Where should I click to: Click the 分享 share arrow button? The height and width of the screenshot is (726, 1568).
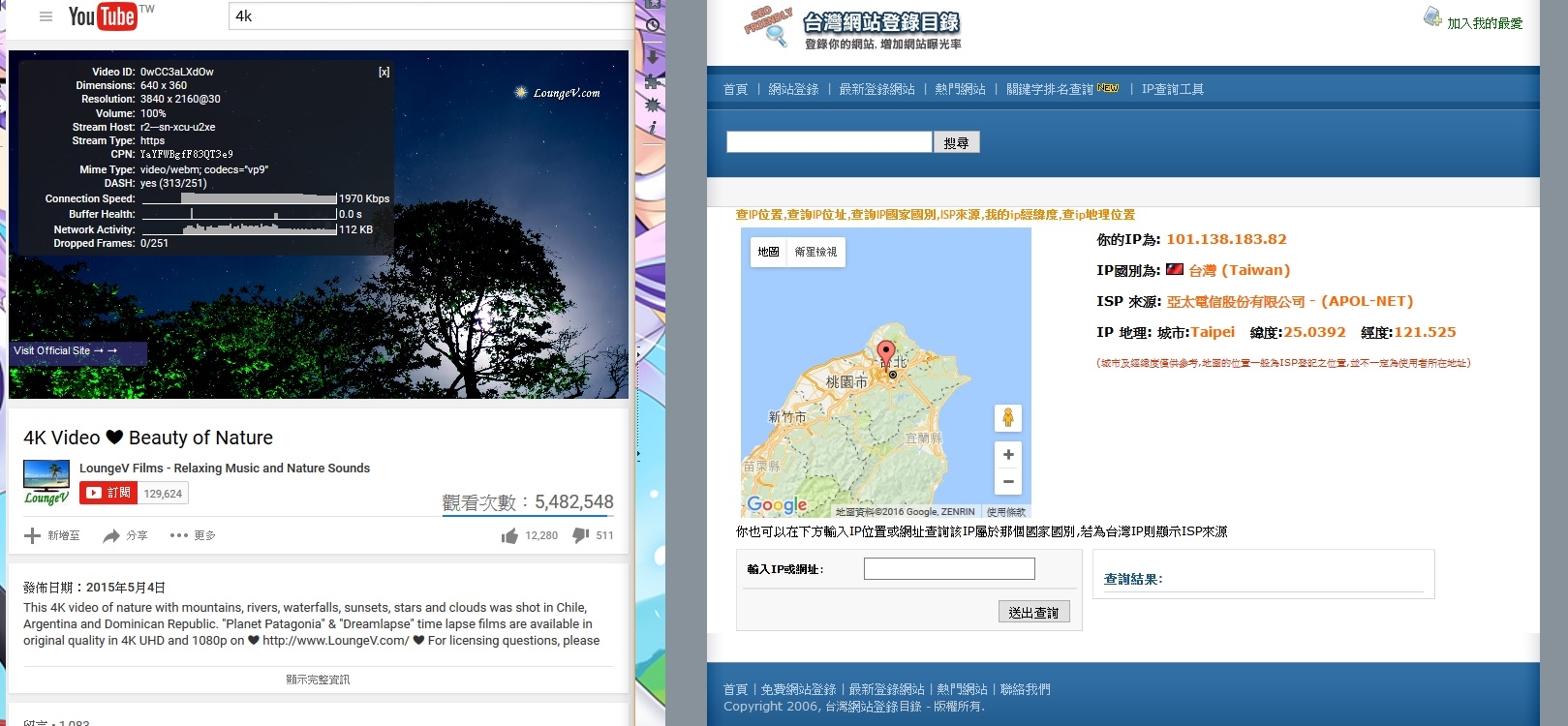(125, 535)
